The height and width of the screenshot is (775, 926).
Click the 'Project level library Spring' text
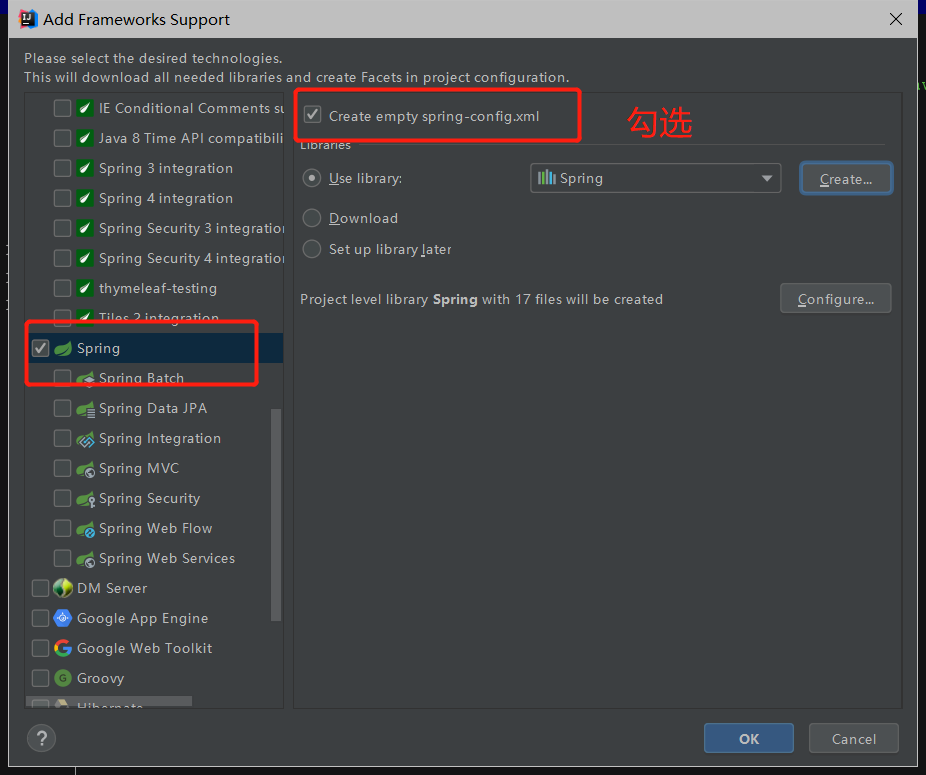pyautogui.click(x=389, y=299)
